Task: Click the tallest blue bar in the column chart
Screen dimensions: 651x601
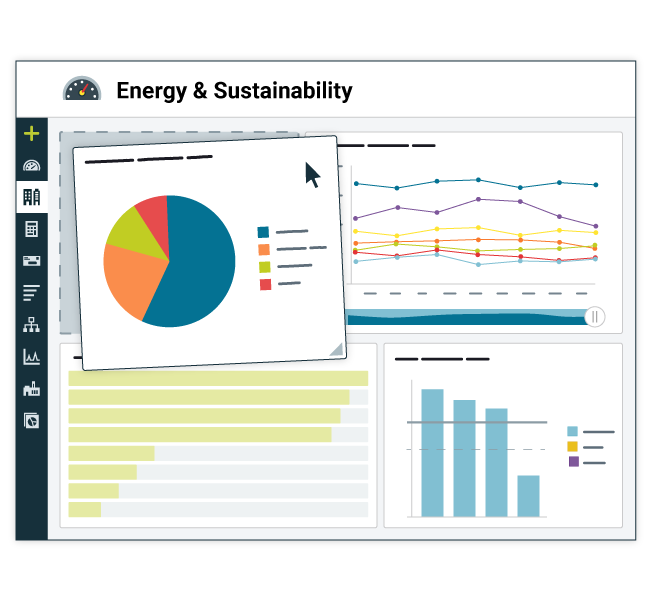Action: click(432, 453)
